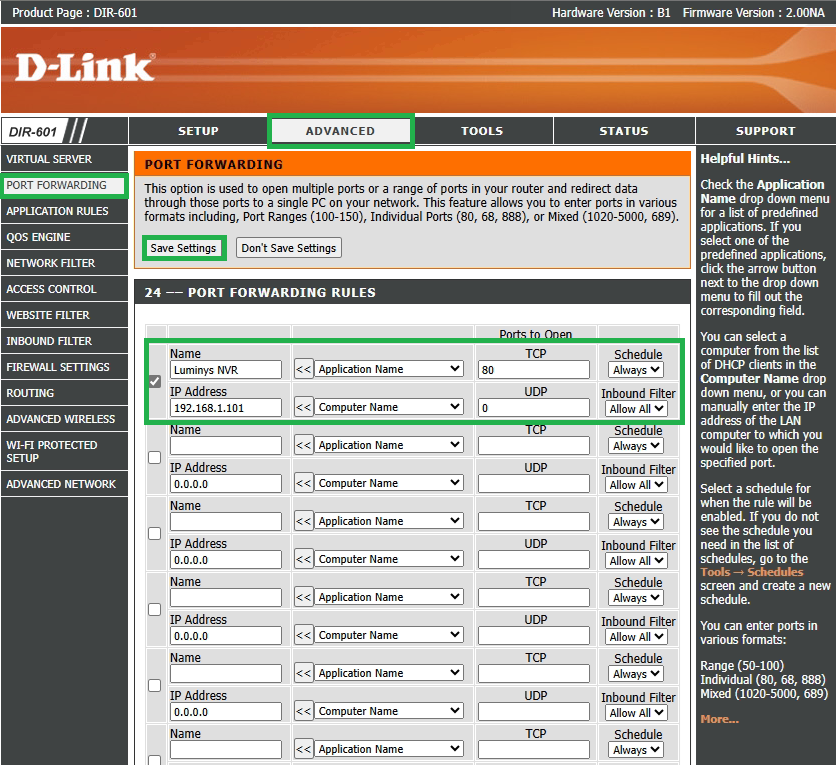Enable the second port forwarding rule checkbox
Image resolution: width=836 pixels, height=765 pixels.
[154, 457]
